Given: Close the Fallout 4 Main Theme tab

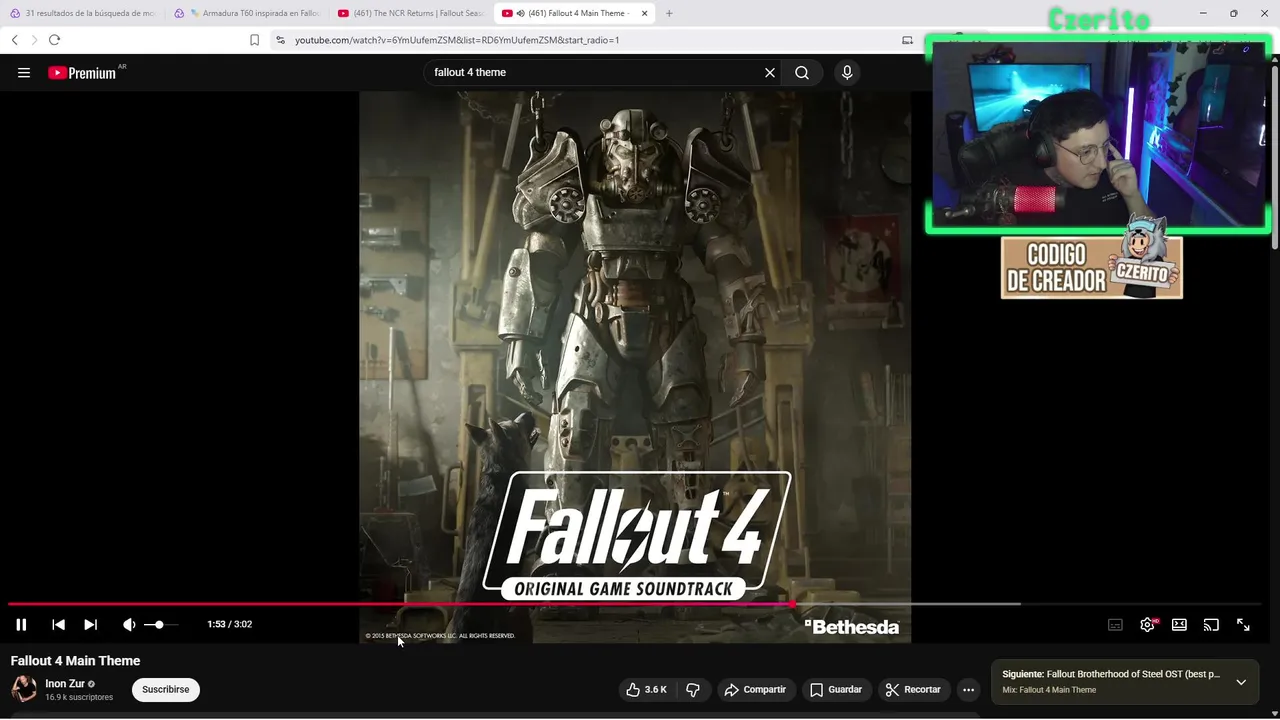Looking at the screenshot, I should click(x=645, y=13).
